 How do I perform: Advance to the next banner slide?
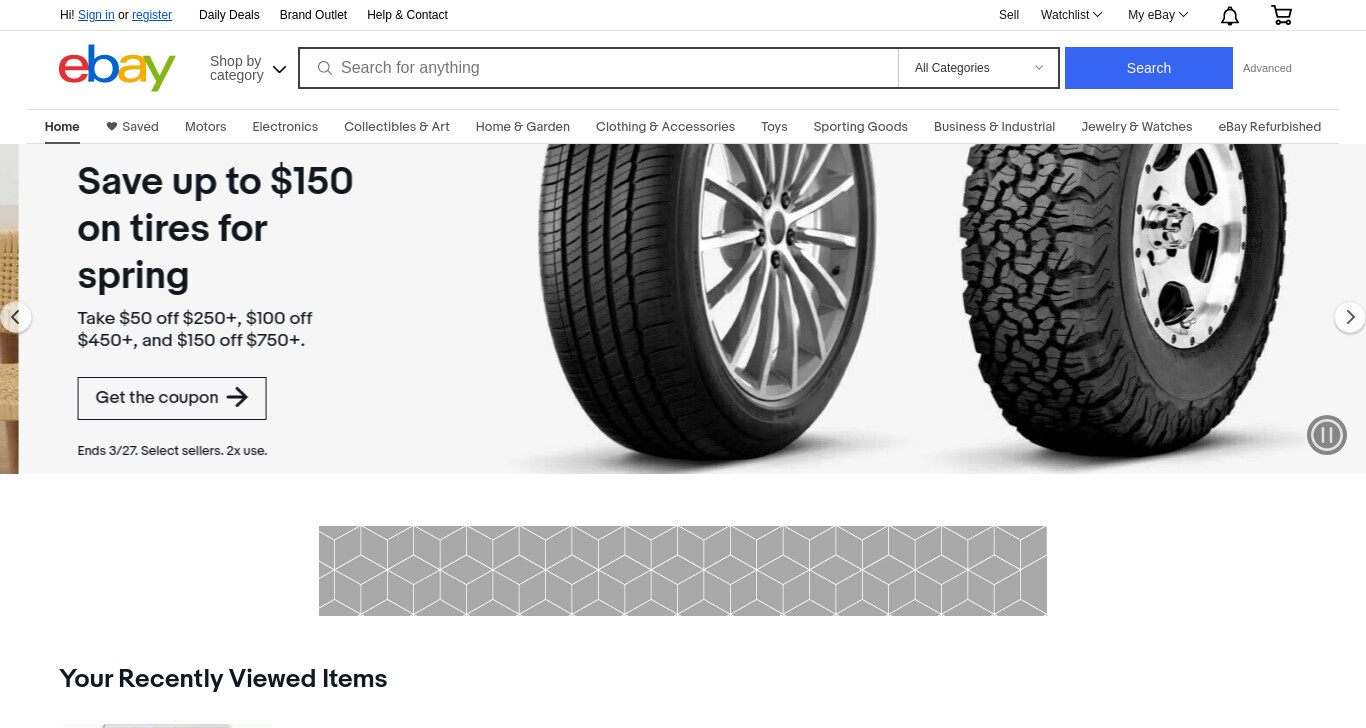(1350, 317)
